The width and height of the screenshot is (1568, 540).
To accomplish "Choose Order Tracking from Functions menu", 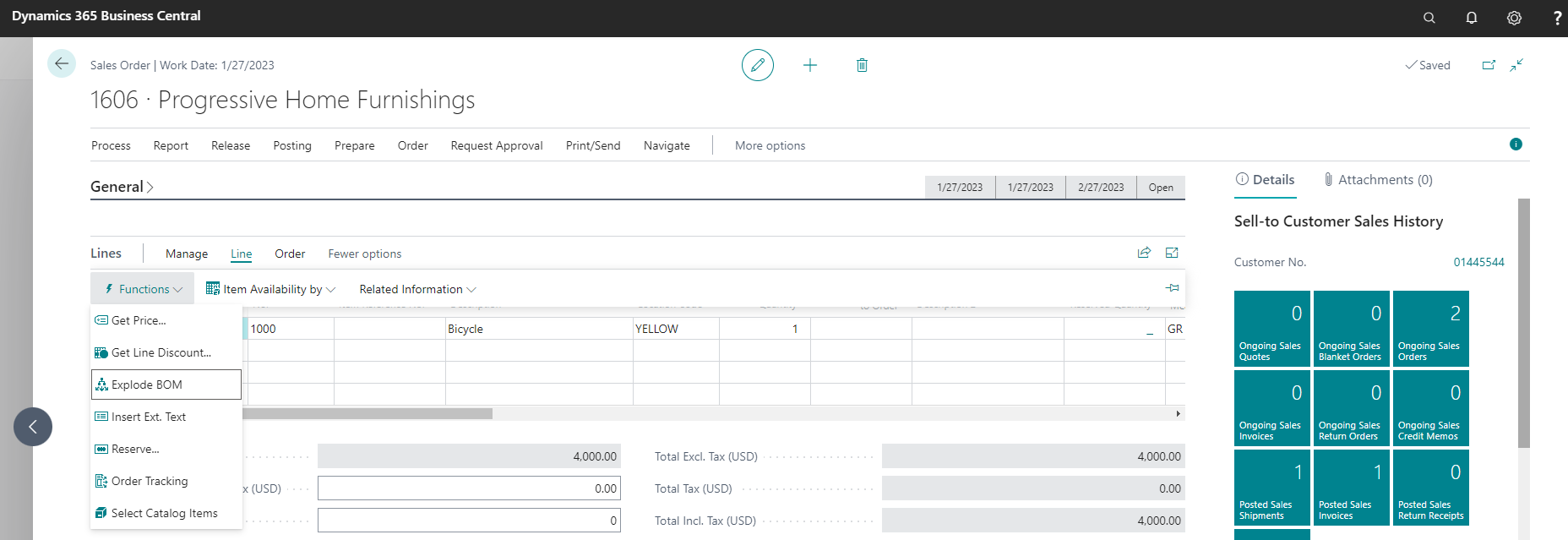I will coord(166,481).
